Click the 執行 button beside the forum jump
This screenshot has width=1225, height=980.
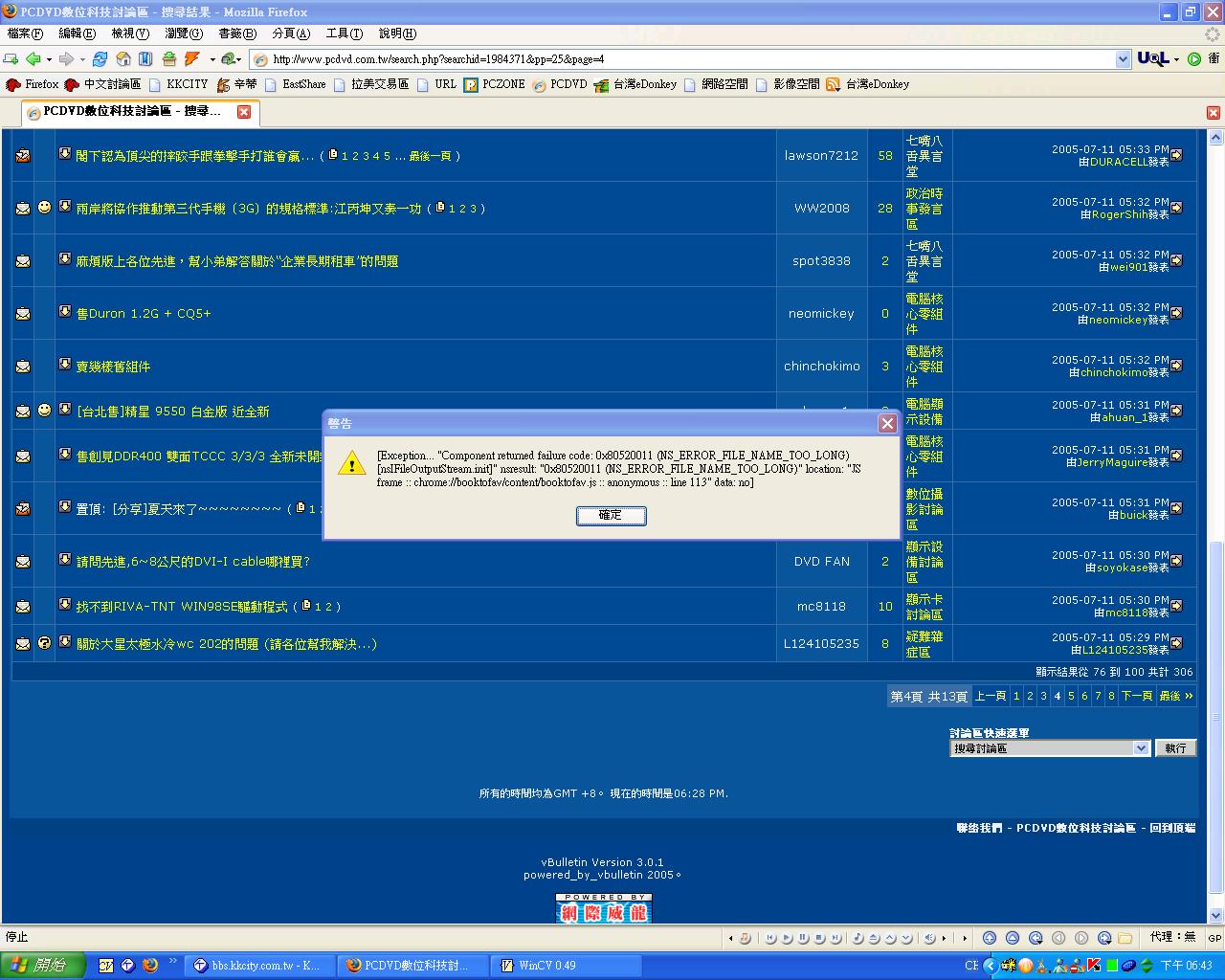click(1175, 748)
